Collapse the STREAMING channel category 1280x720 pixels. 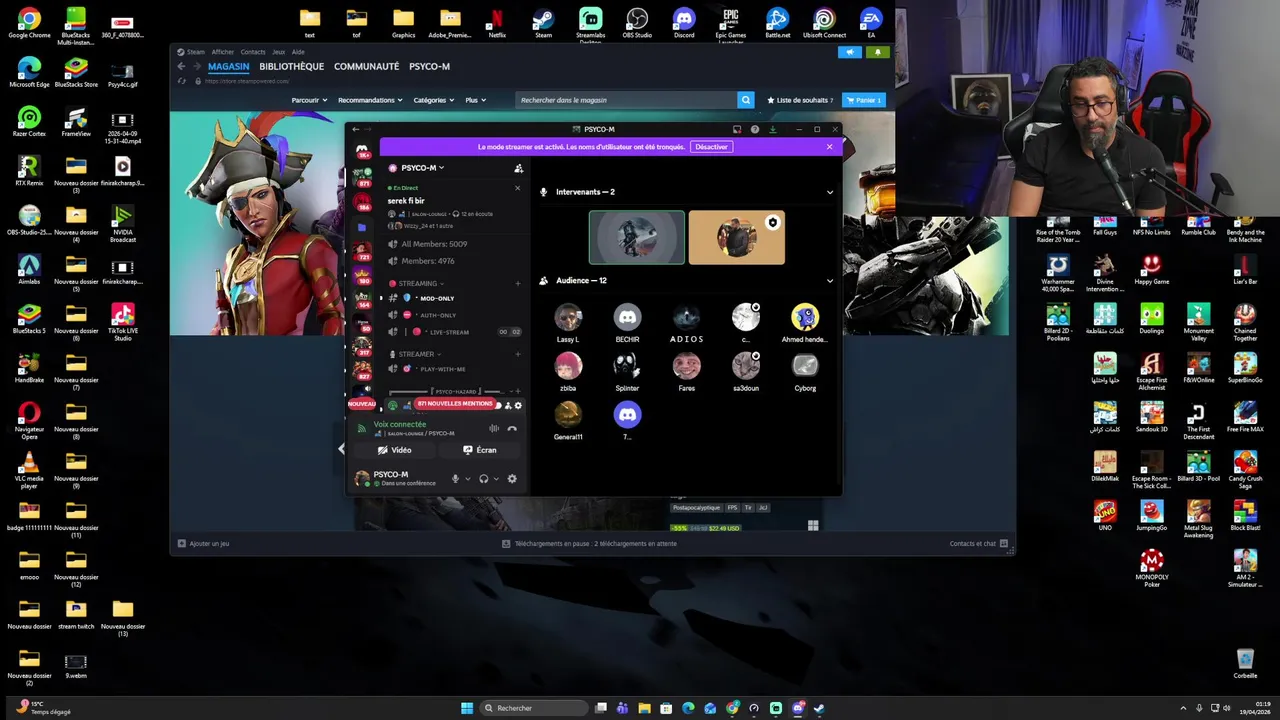(417, 283)
